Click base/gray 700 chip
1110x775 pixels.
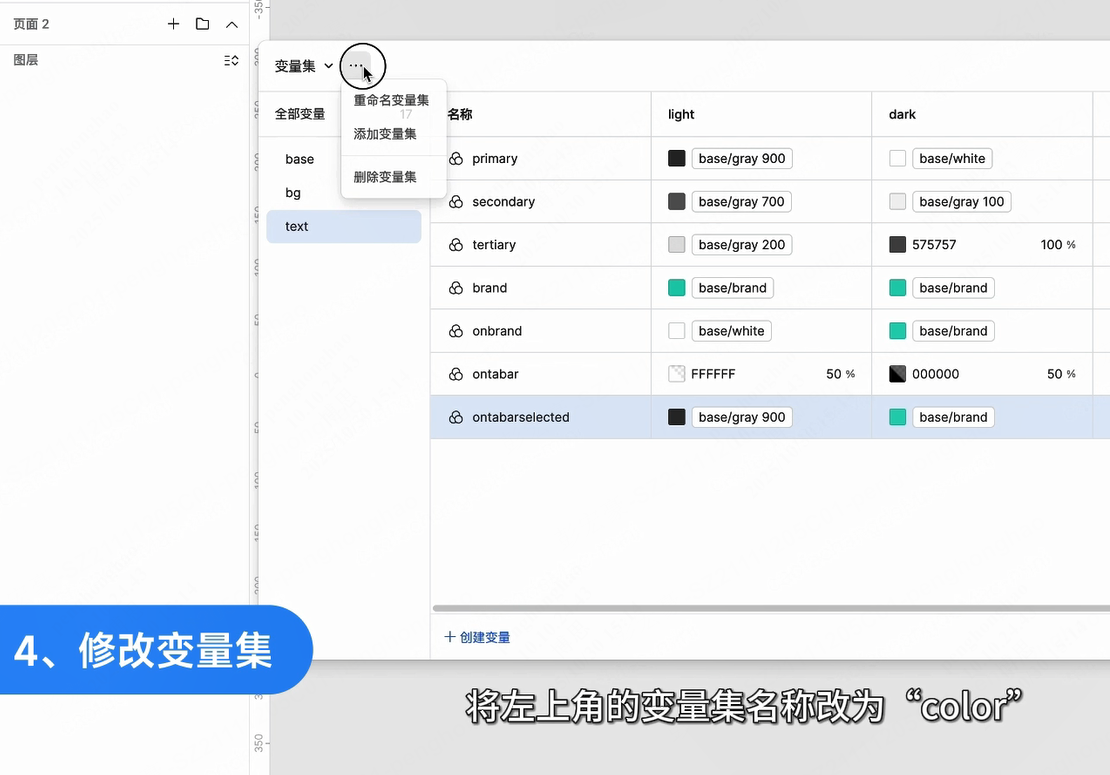pos(741,202)
